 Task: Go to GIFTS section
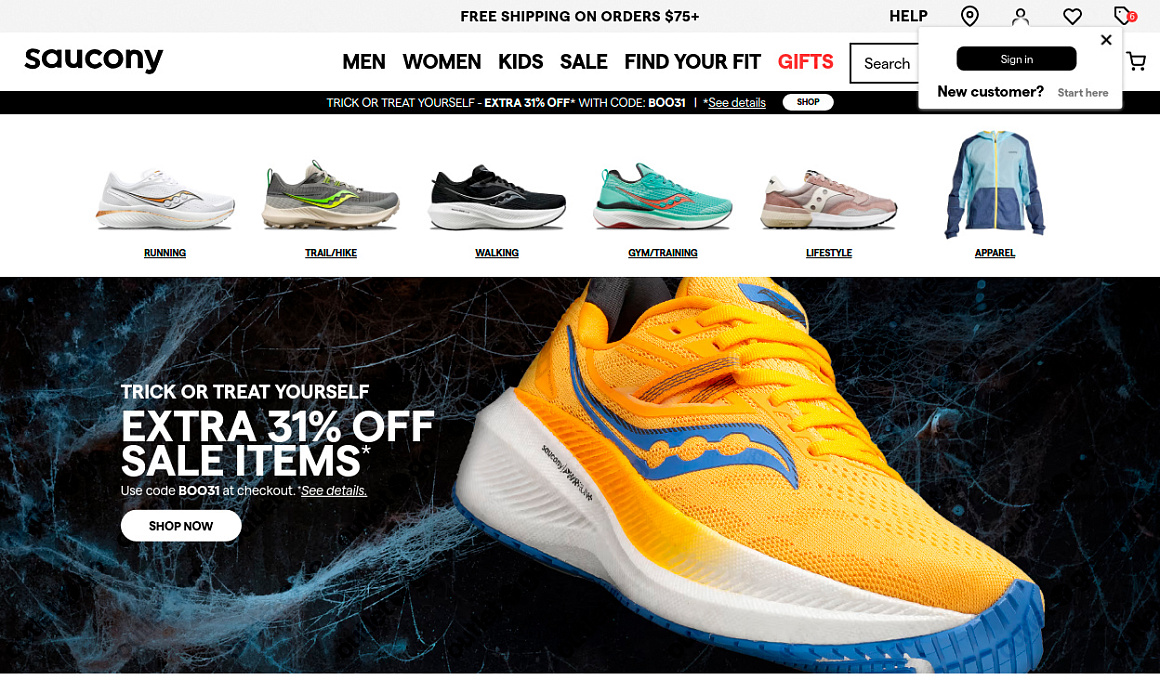pyautogui.click(x=805, y=62)
